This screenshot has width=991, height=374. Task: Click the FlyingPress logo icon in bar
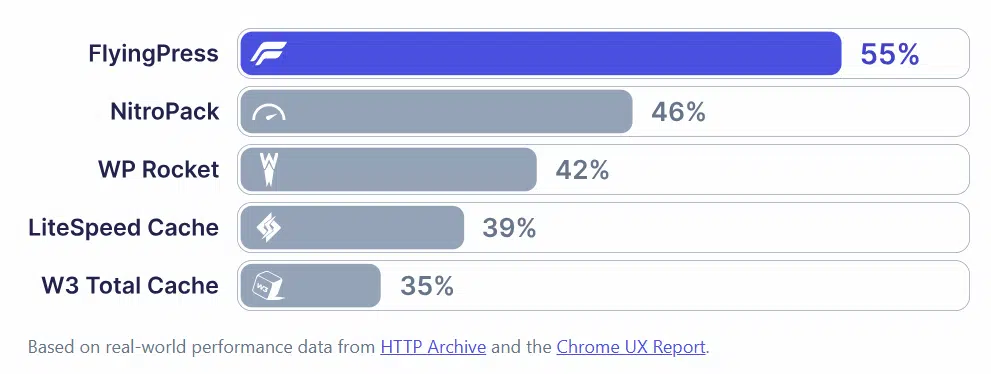[269, 54]
